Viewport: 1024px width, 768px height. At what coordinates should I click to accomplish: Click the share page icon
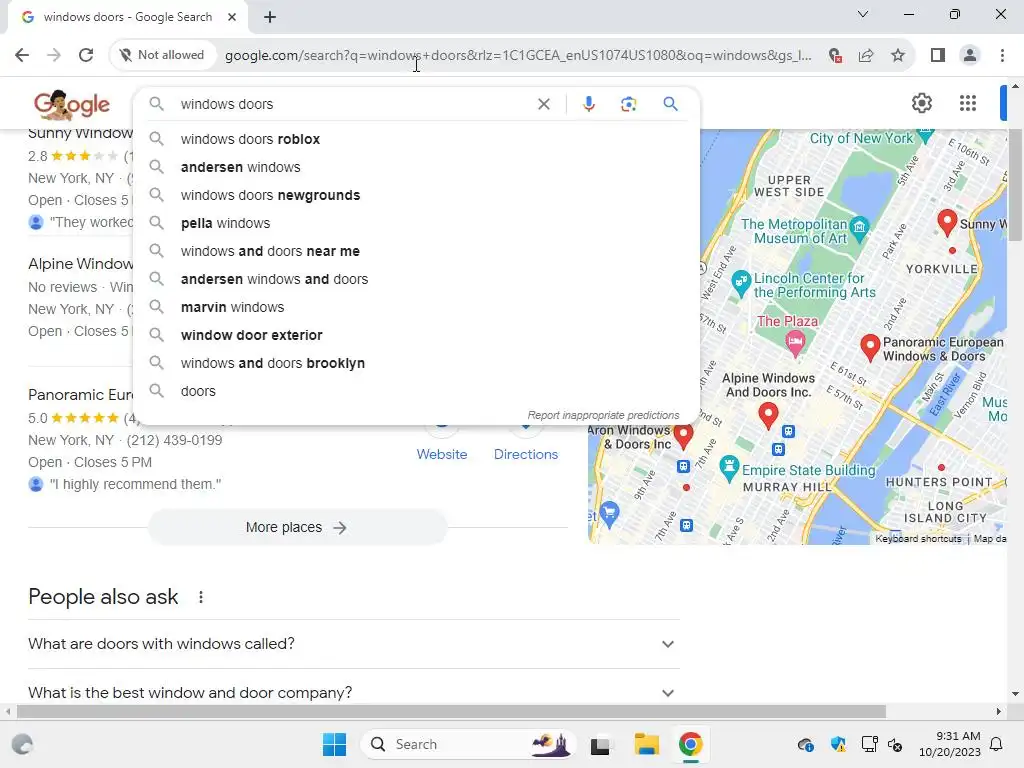[x=867, y=56]
